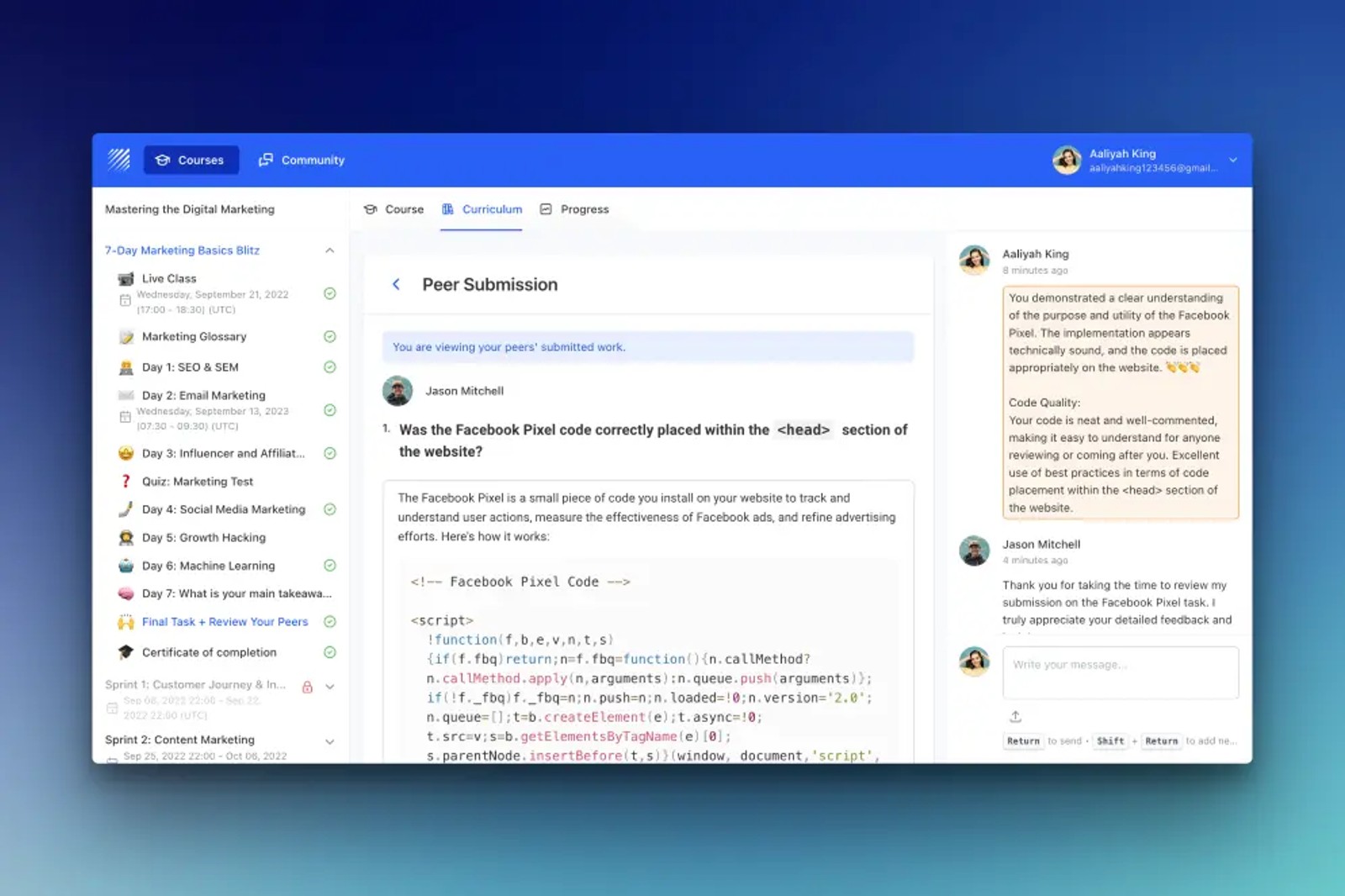Click the peers' submitted work notice banner
The image size is (1345, 896).
647,347
